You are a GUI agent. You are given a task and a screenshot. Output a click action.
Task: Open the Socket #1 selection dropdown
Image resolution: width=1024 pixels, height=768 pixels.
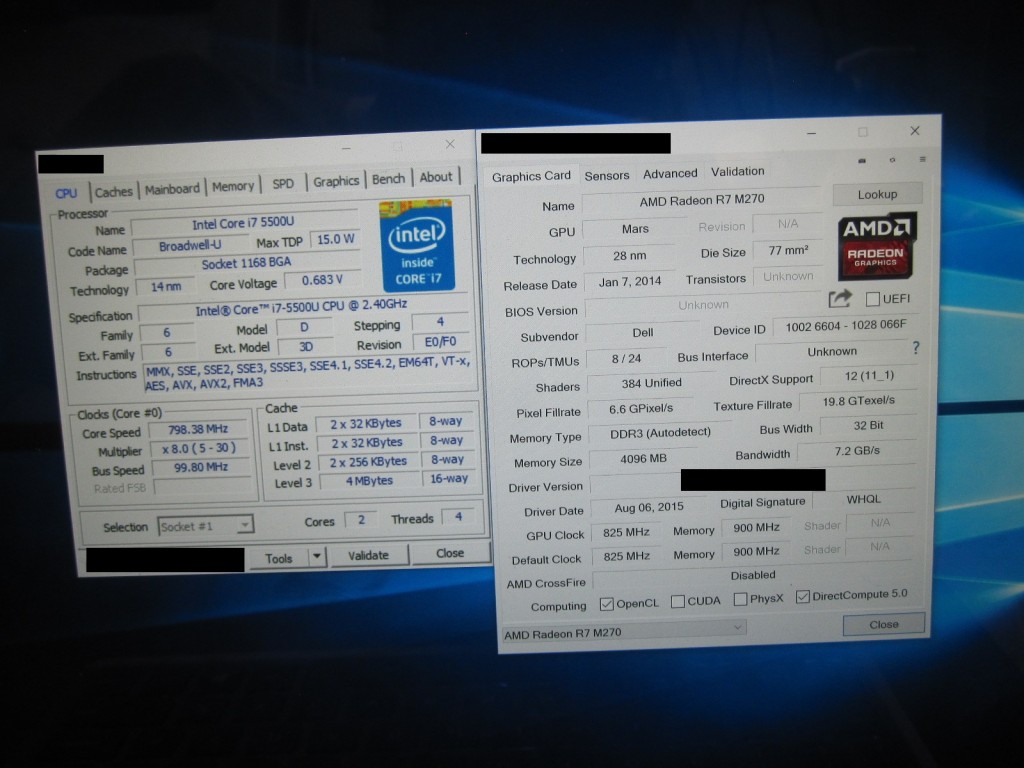click(x=205, y=526)
